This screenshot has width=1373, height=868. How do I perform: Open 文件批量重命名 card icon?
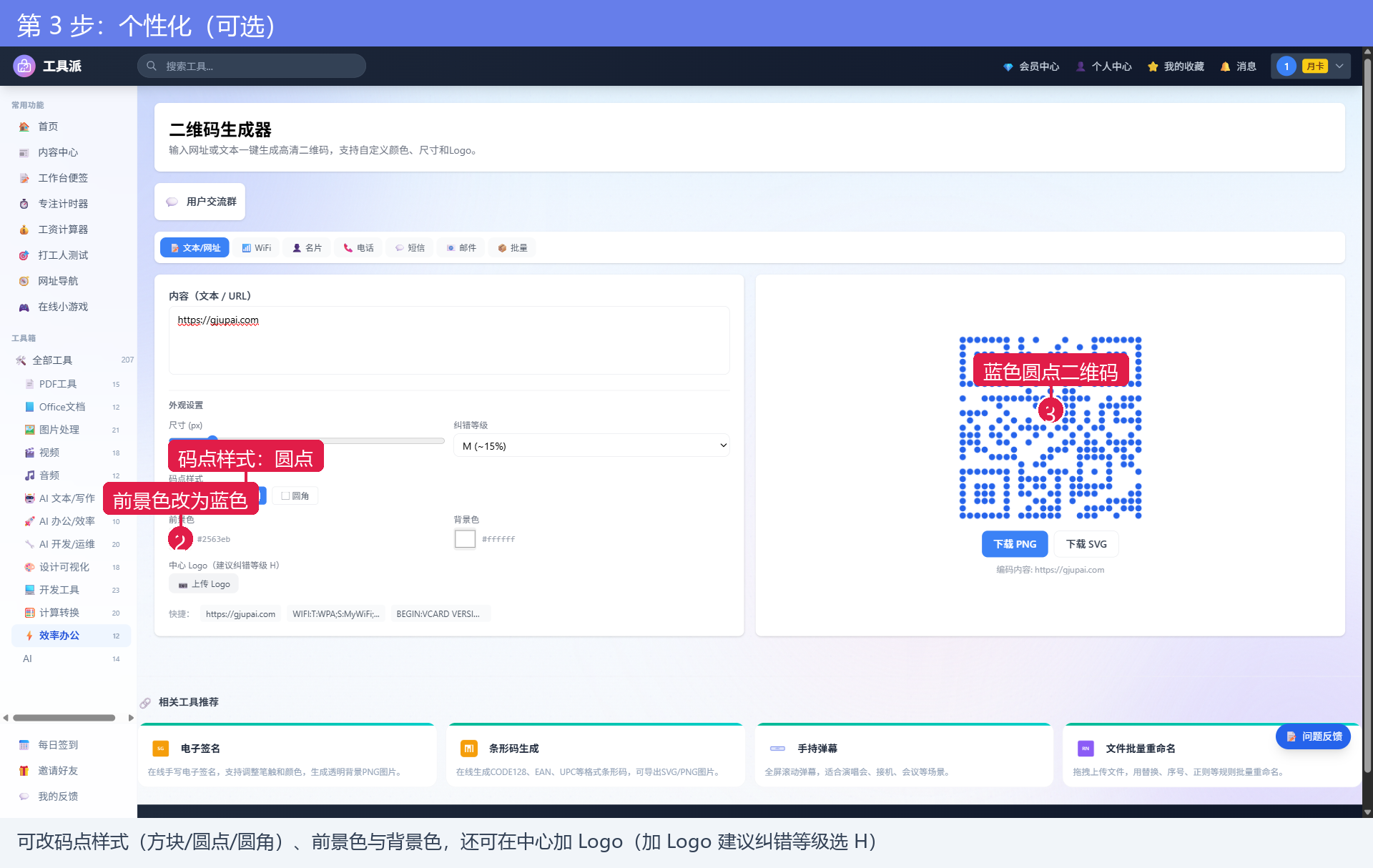click(x=1086, y=749)
